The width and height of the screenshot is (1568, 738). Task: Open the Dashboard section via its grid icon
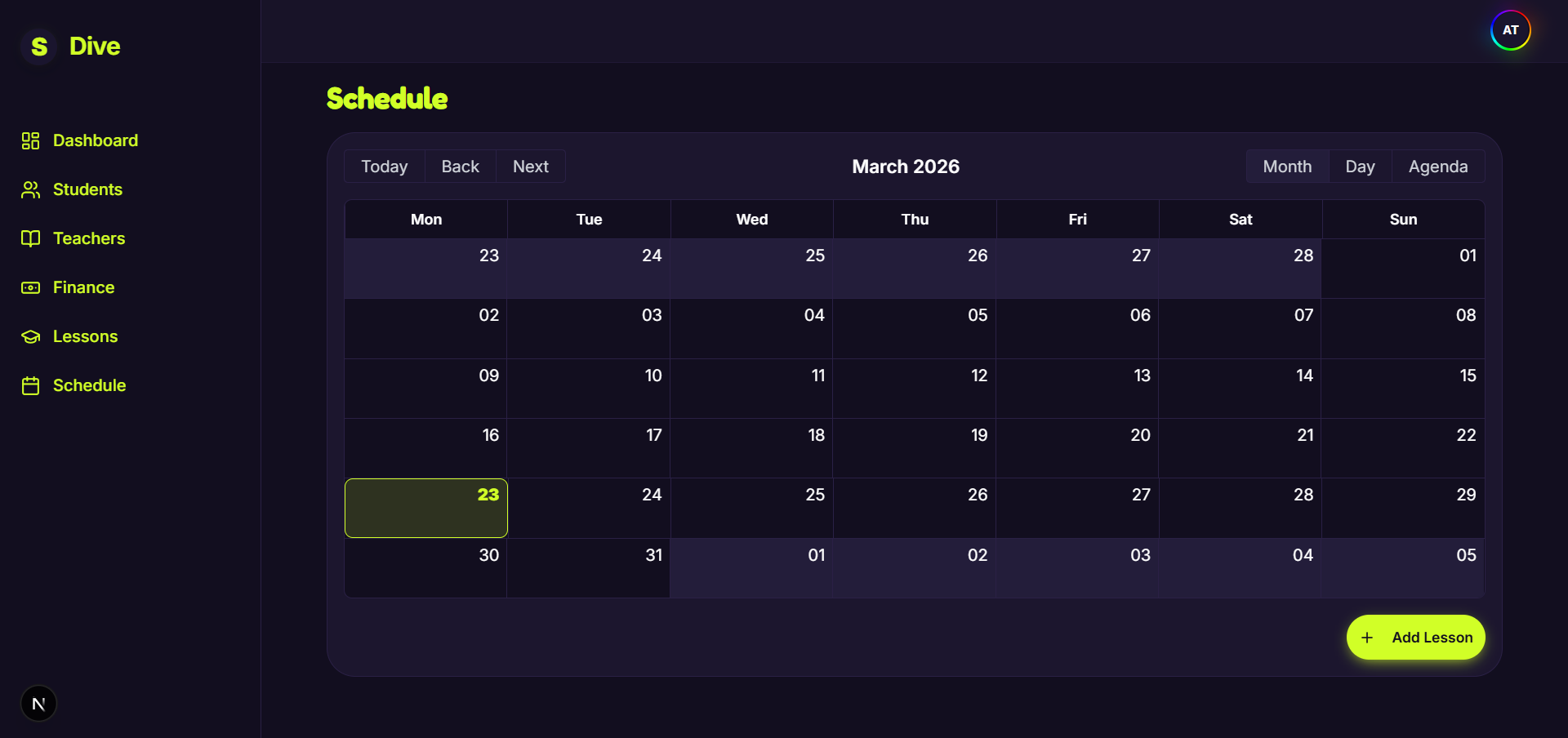(31, 140)
